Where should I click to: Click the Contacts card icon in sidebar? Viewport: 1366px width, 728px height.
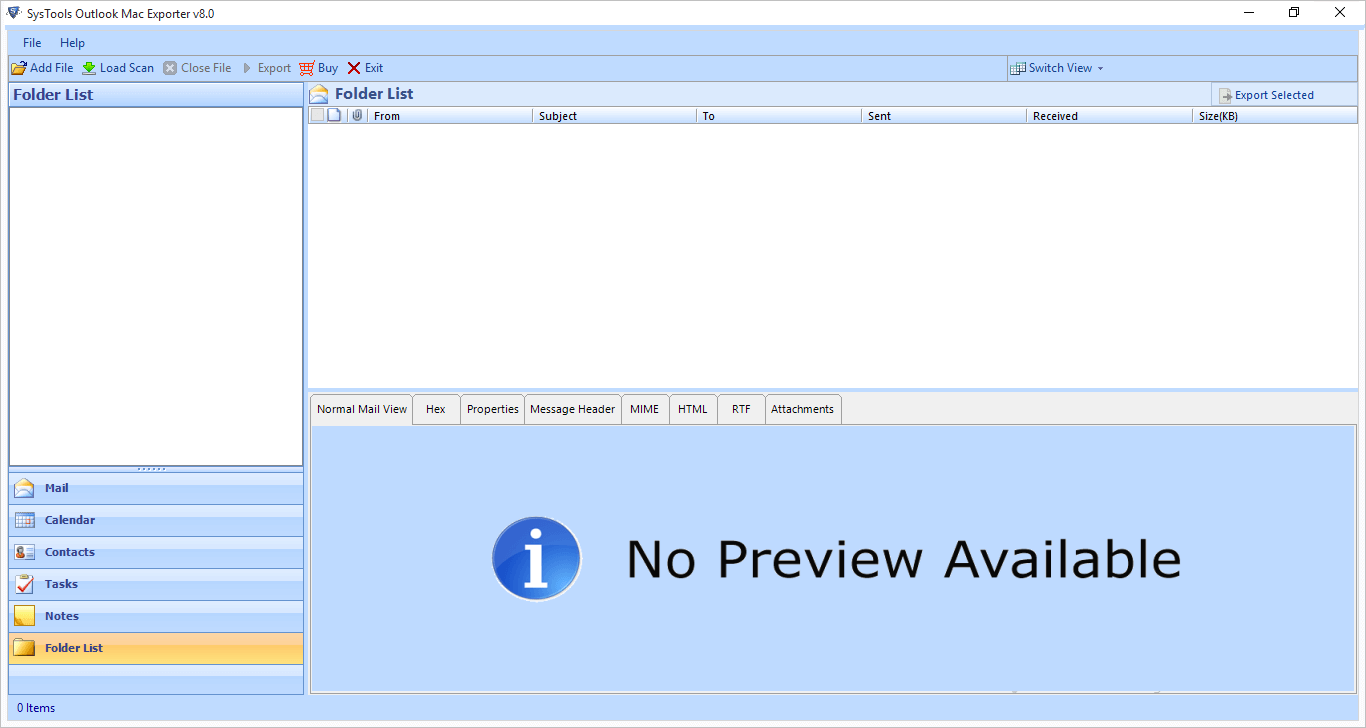click(25, 552)
